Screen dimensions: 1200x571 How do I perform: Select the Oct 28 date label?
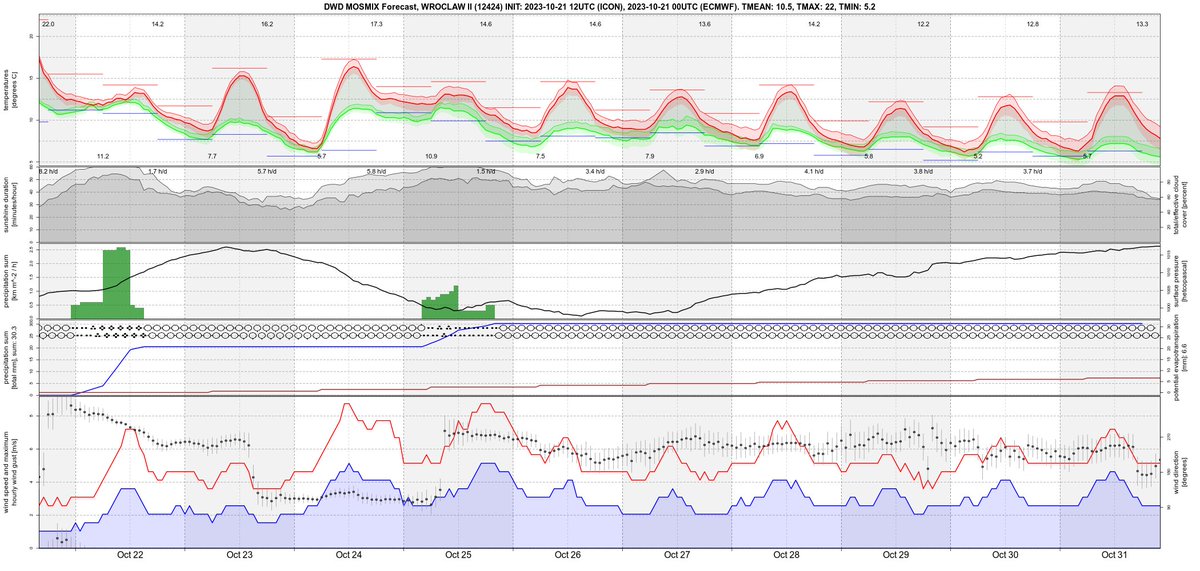(x=787, y=555)
